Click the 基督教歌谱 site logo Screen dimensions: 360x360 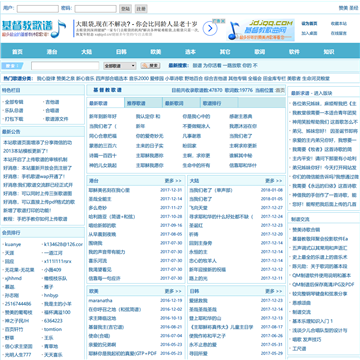tap(34, 29)
